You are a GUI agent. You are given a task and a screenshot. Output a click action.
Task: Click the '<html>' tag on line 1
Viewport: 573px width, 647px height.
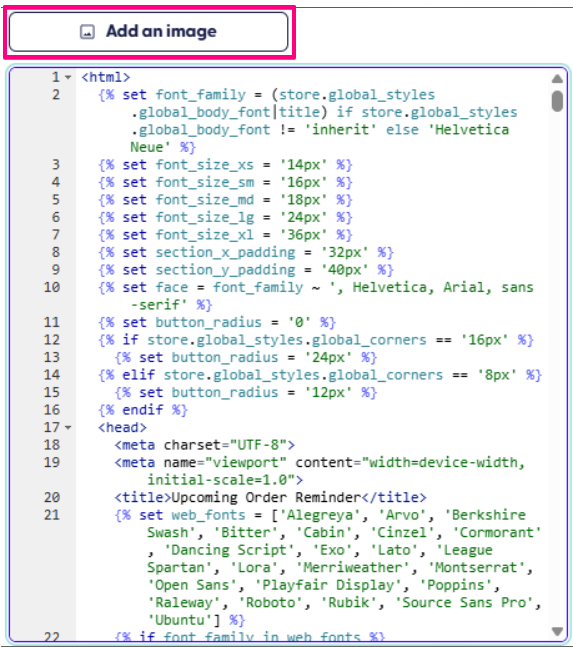[x=106, y=77]
